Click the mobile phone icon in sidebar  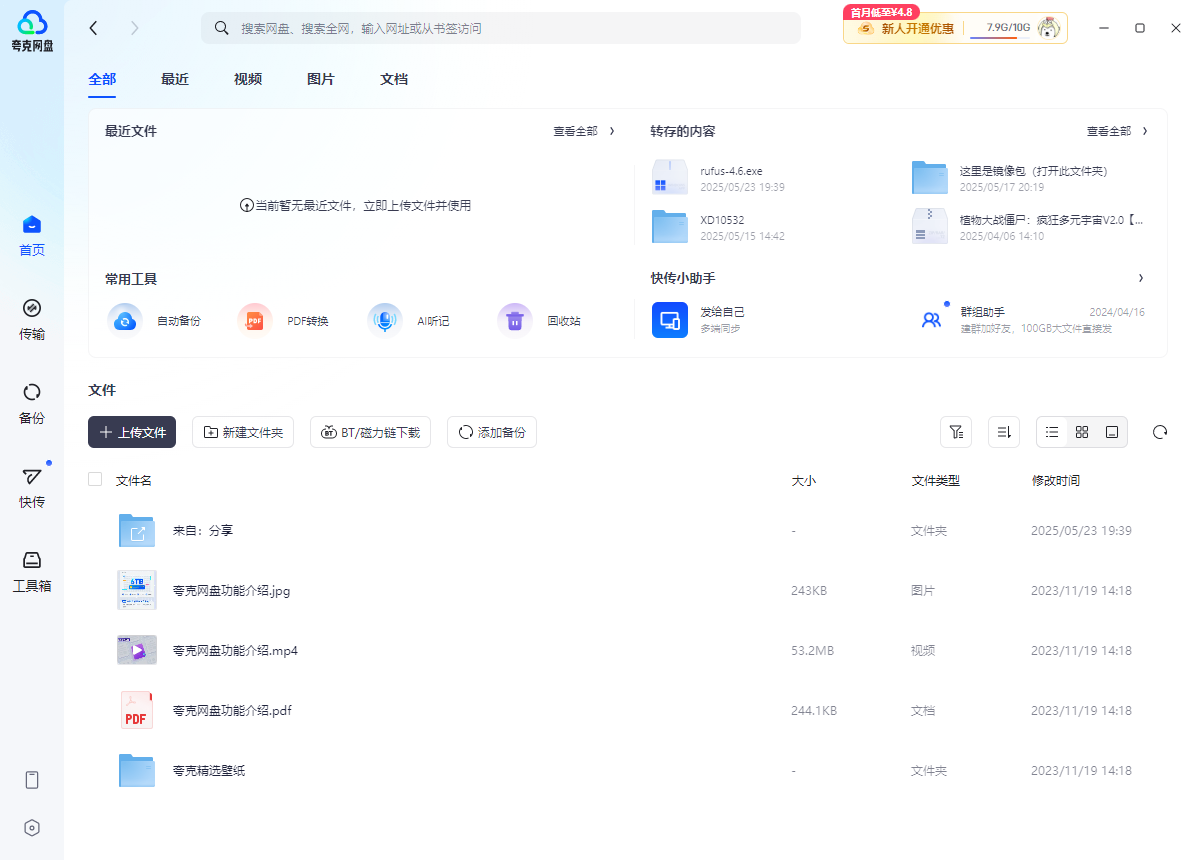[32, 780]
